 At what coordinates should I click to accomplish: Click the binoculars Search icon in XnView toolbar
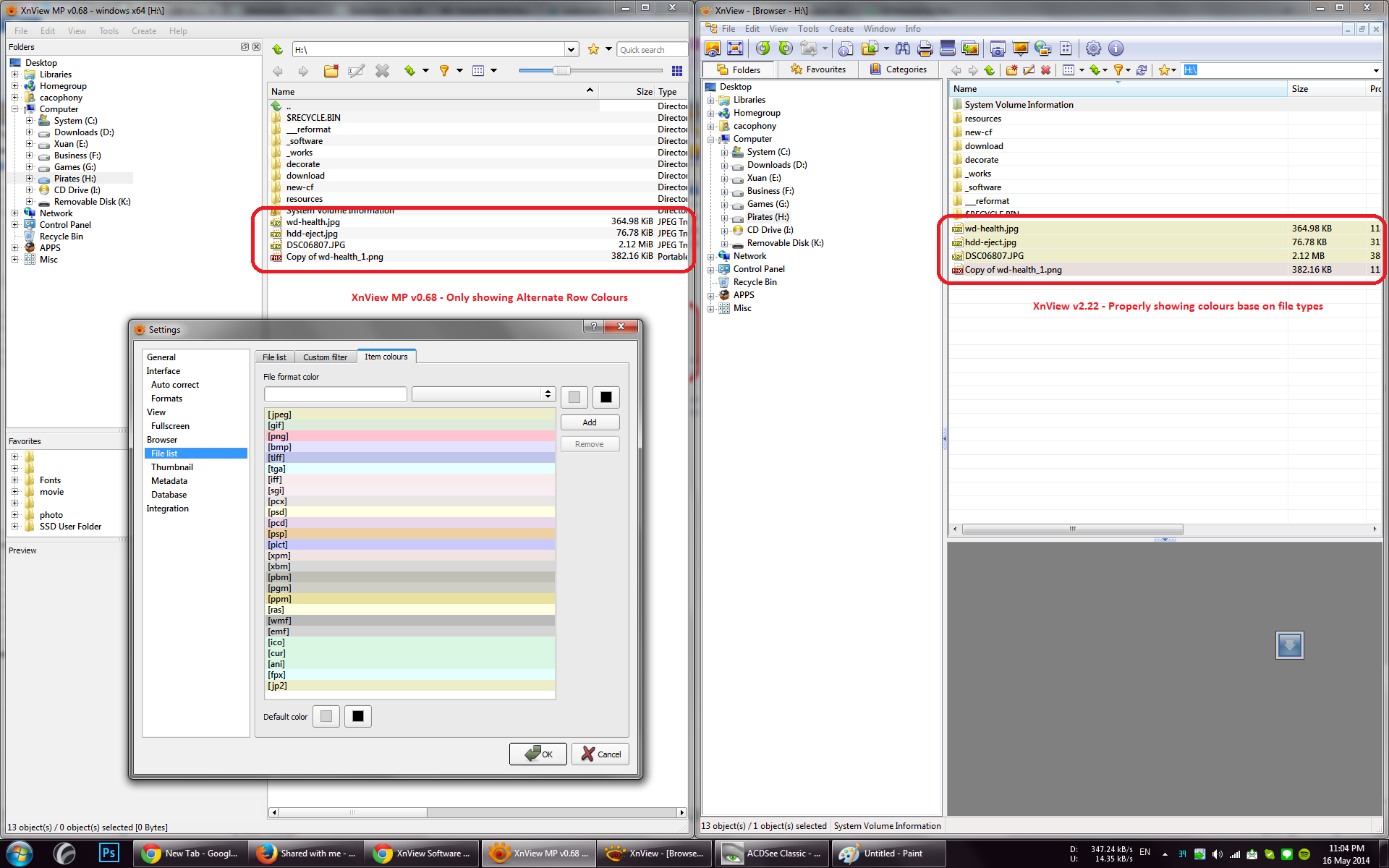[902, 48]
